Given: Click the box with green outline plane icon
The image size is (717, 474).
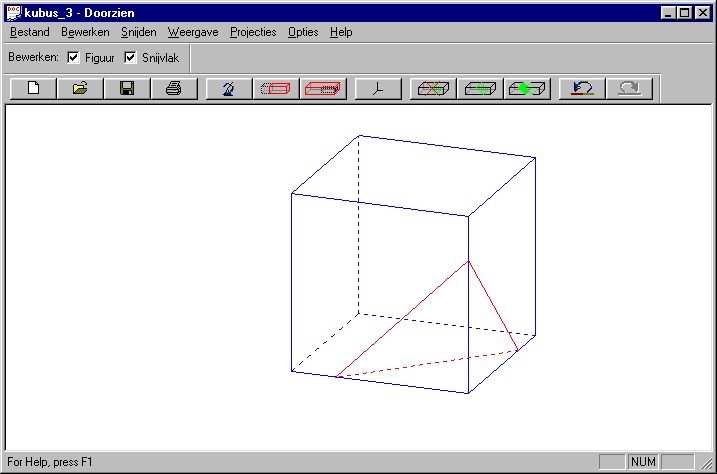Looking at the screenshot, I should click(480, 88).
